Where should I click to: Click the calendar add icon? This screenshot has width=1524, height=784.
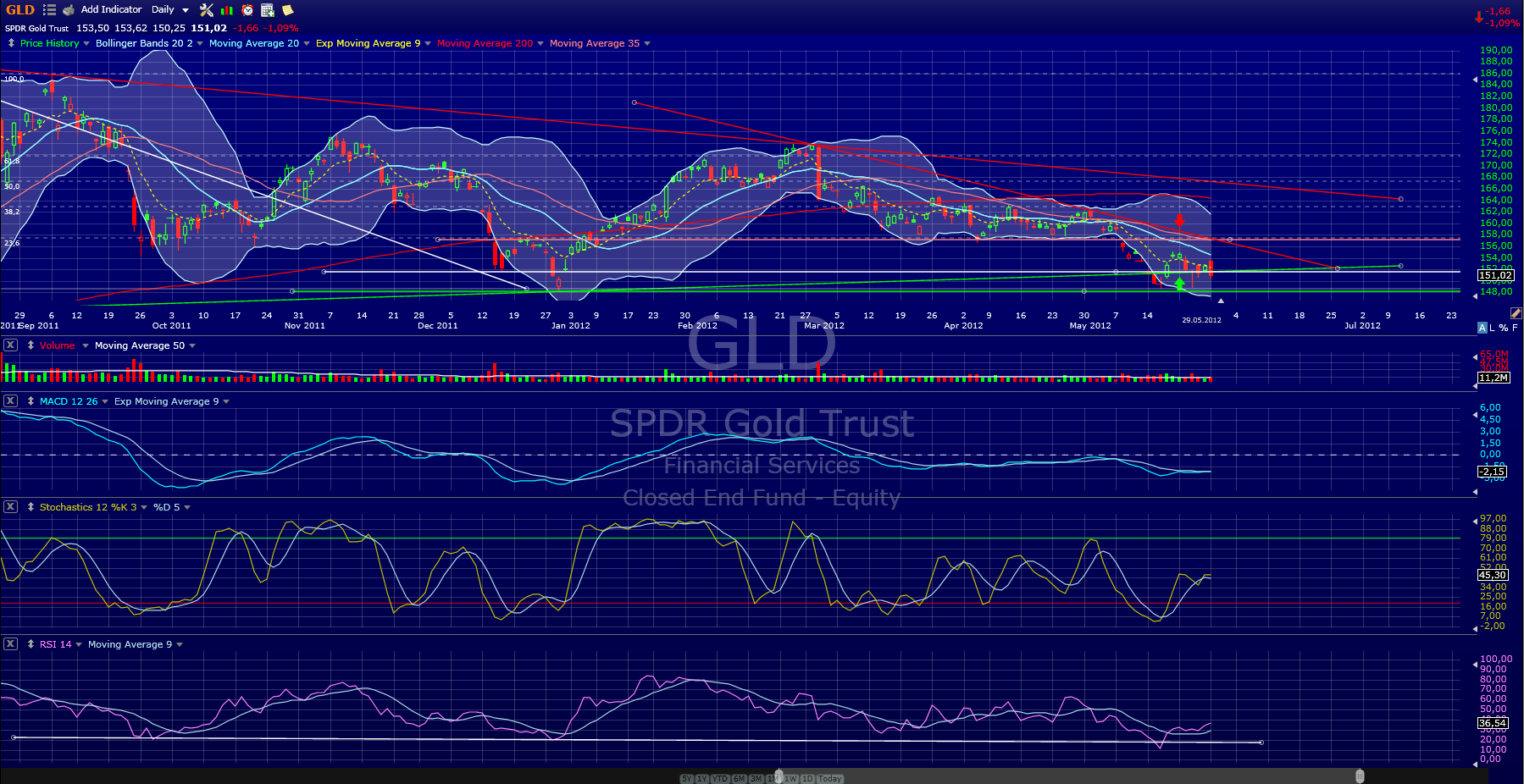(x=268, y=10)
